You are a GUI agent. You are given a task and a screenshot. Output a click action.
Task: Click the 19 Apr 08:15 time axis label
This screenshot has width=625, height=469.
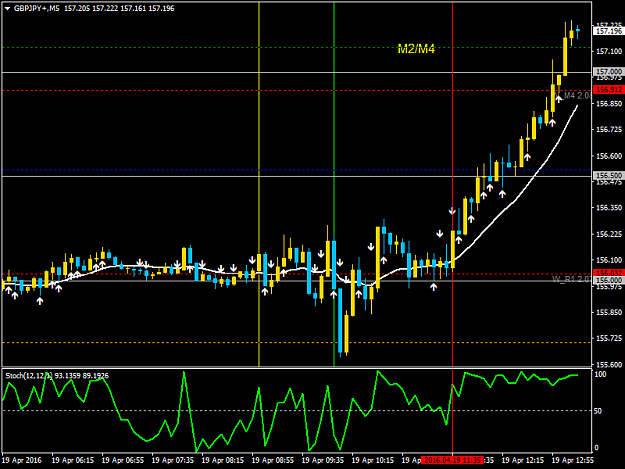tap(223, 460)
